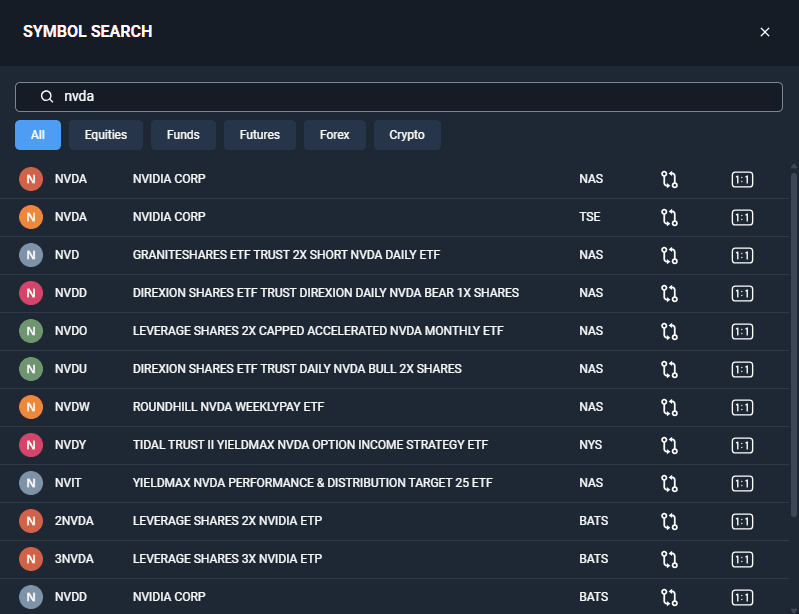Screen dimensions: 799x614
Task: Click compare arrows icon in NVDU row
Action: [669, 369]
